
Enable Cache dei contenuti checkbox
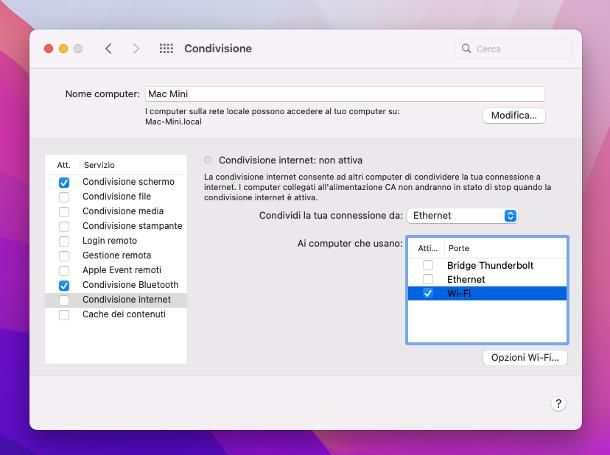click(64, 315)
